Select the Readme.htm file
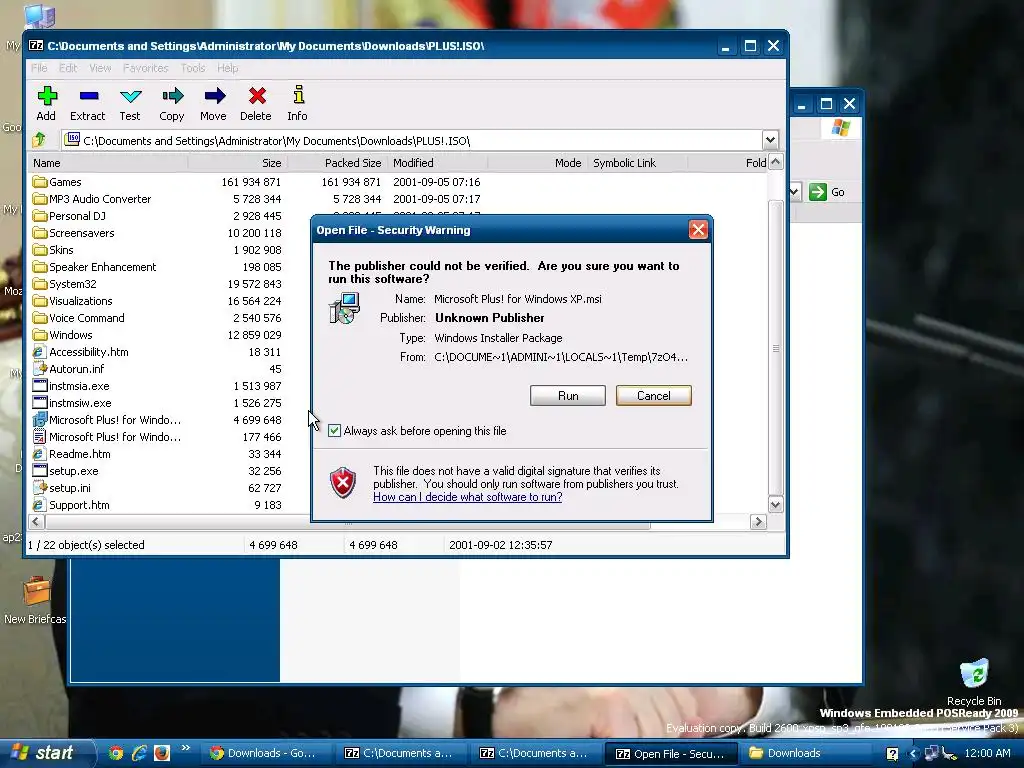 coord(72,454)
